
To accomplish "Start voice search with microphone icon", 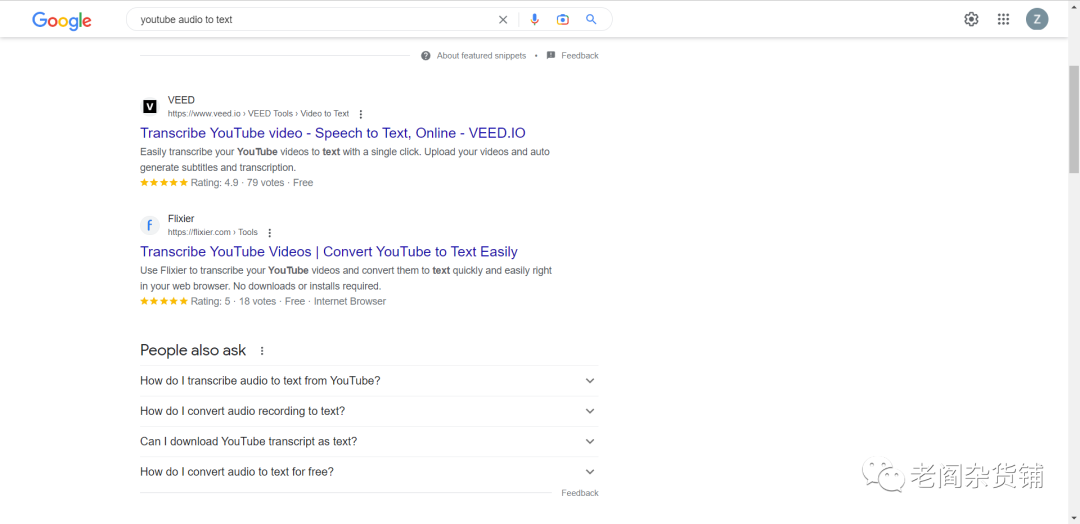I will 534,20.
